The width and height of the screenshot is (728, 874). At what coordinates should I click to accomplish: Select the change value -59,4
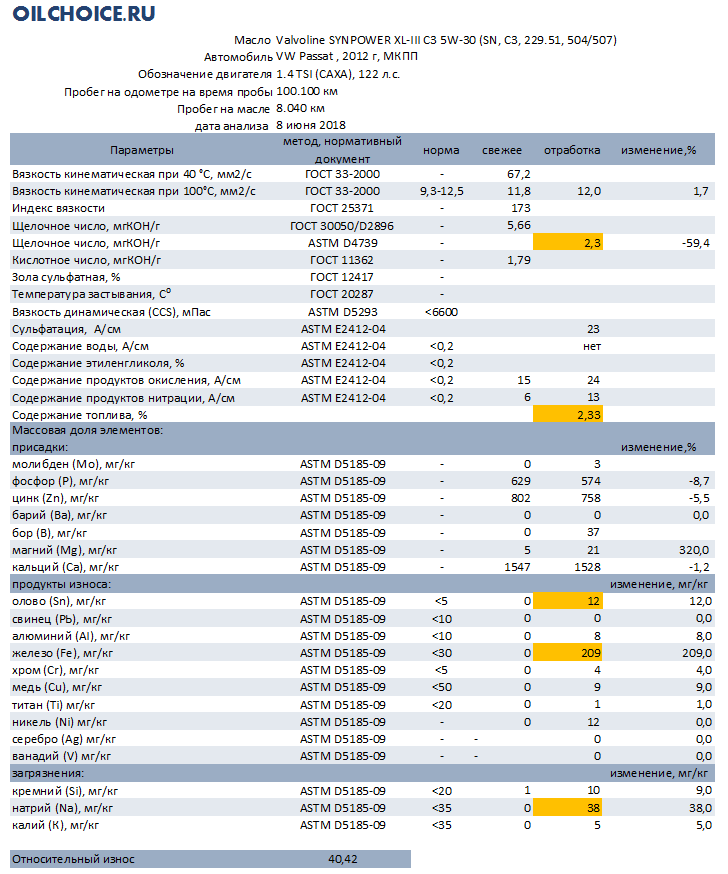coord(696,243)
